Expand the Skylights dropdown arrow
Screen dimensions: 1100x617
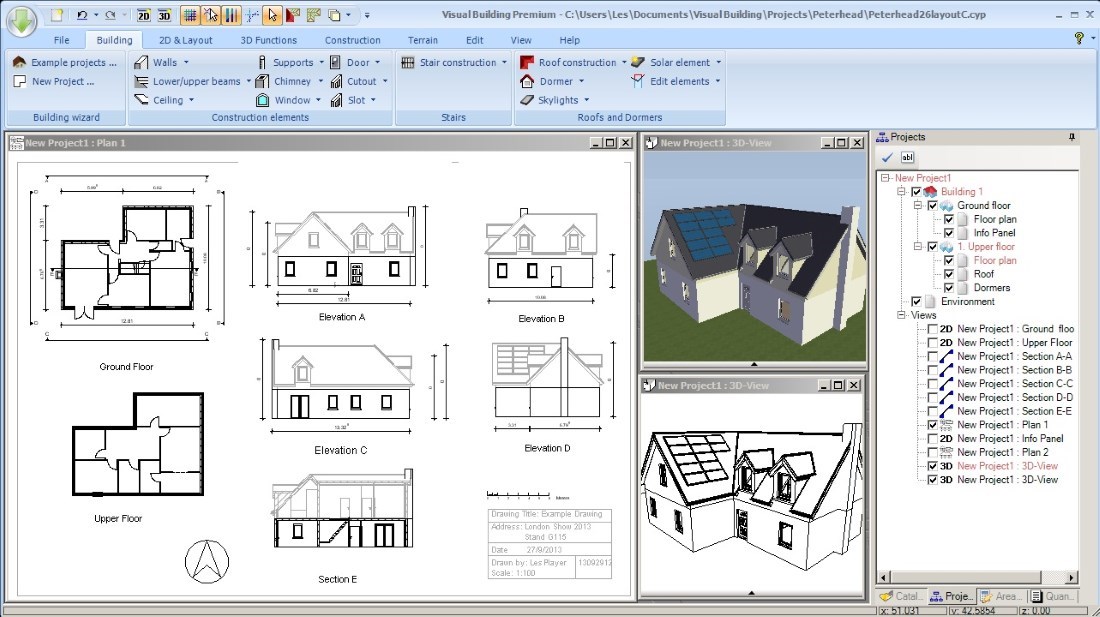(x=586, y=100)
